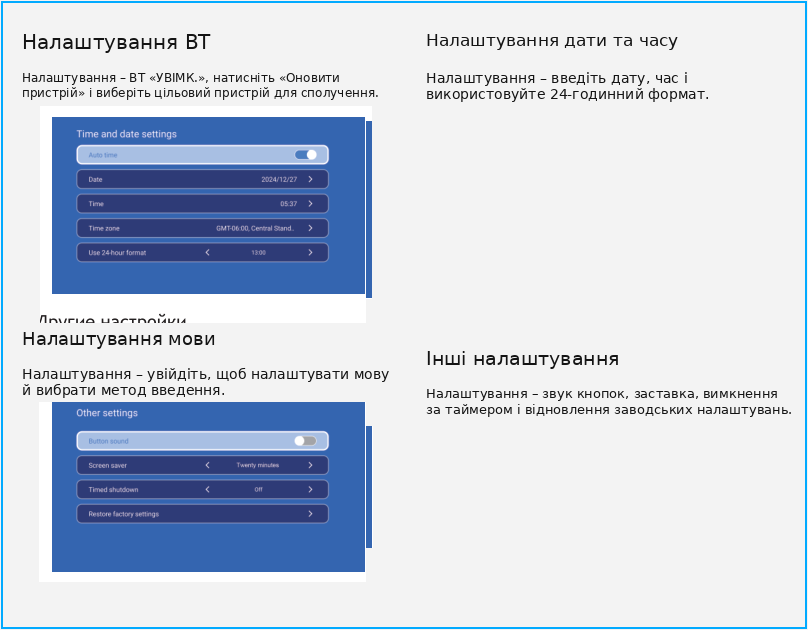The height and width of the screenshot is (630, 808).
Task: Select the Auto time row label
Action: coord(103,155)
